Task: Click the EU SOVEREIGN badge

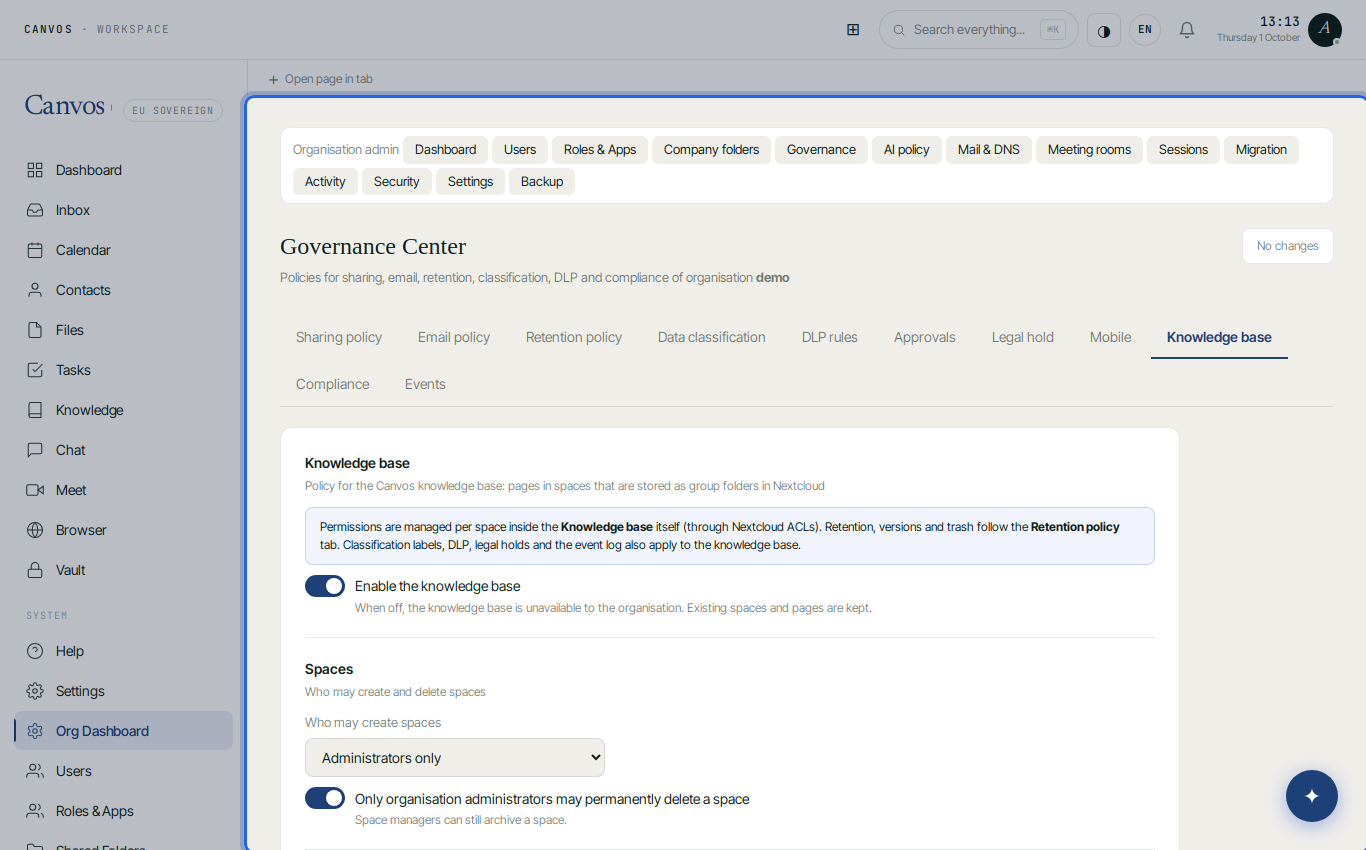Action: [173, 110]
